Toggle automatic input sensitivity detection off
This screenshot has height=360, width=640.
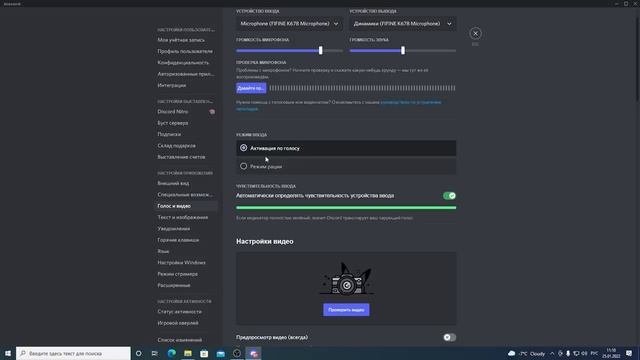(449, 196)
